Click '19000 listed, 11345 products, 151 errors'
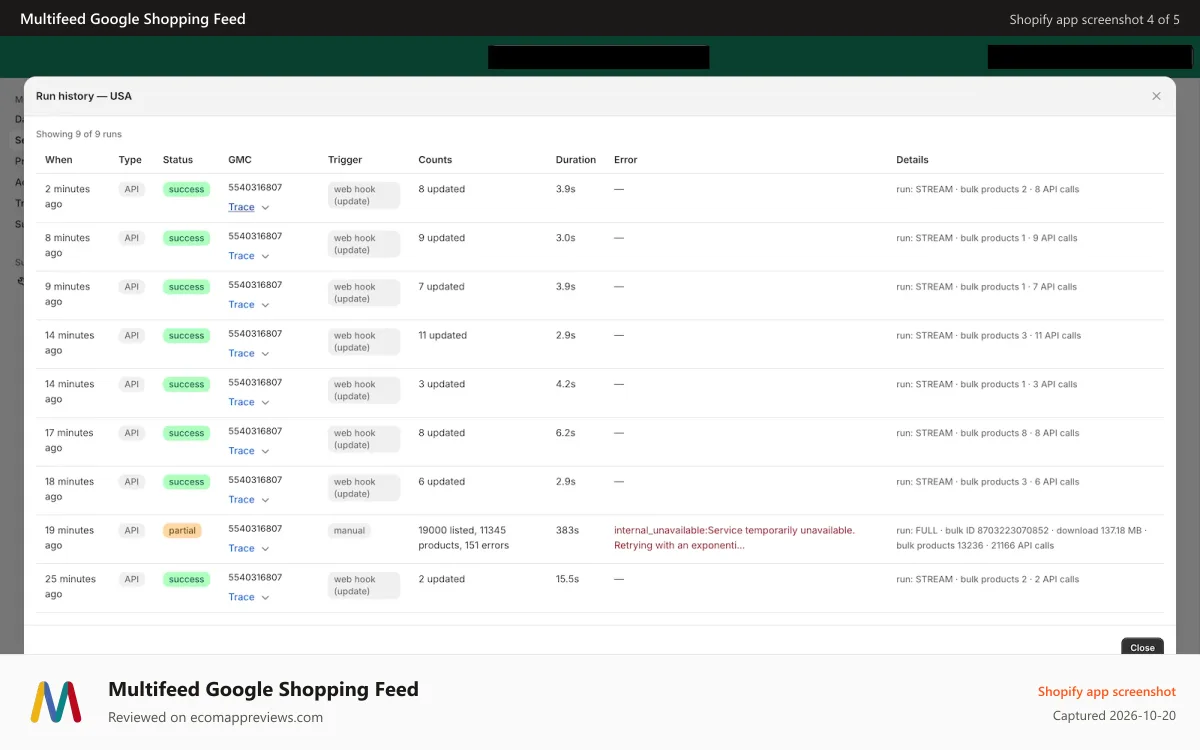 (463, 538)
